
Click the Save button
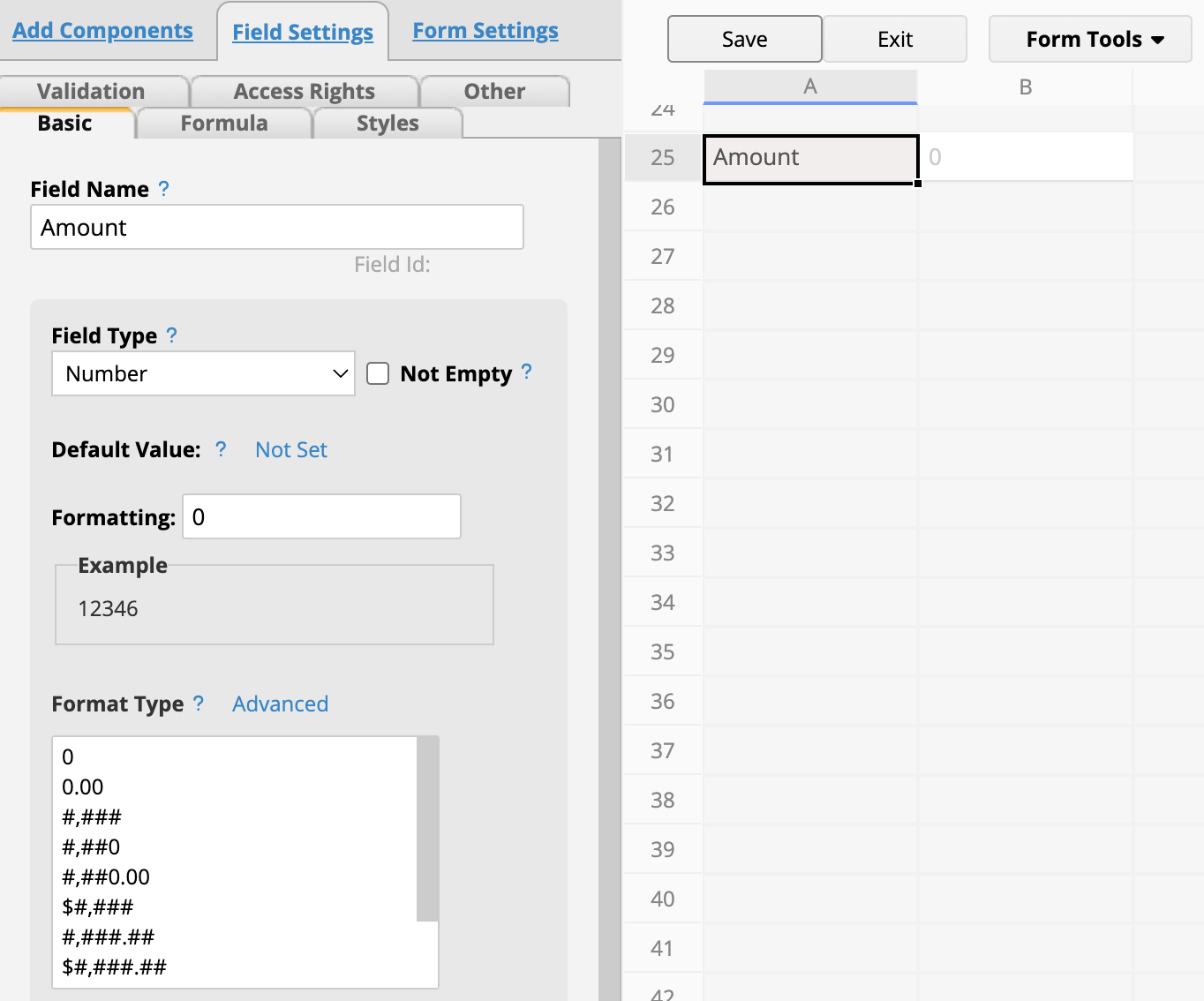[x=744, y=40]
